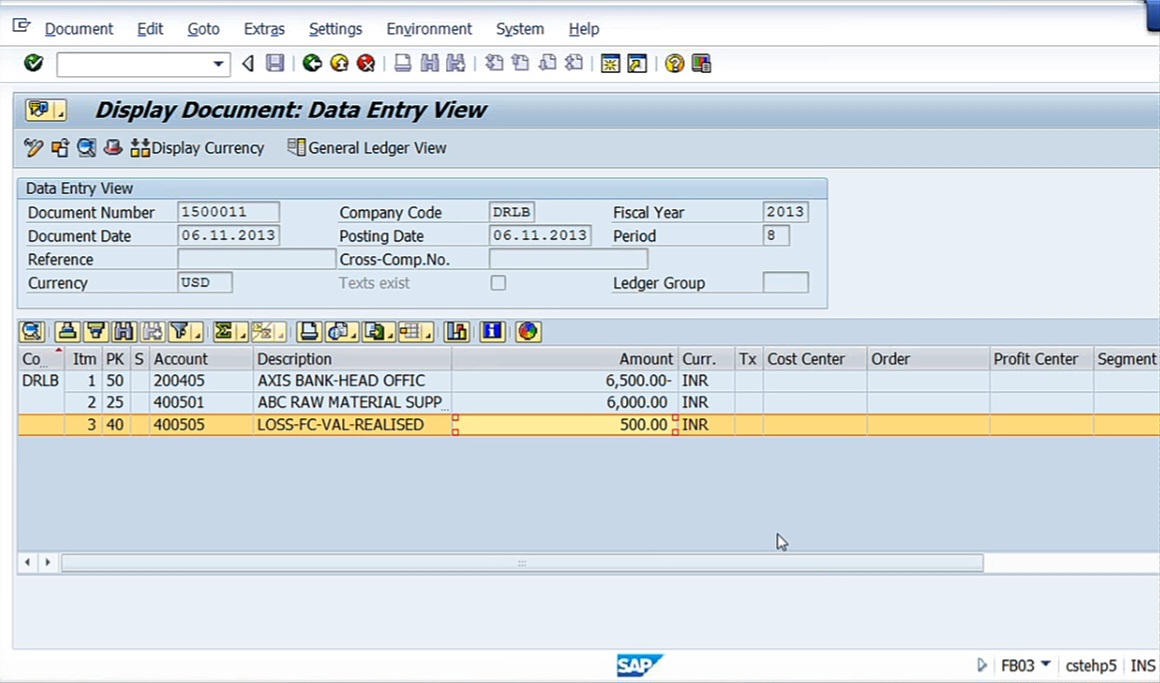
Task: Go to Last Page icon
Action: (x=574, y=64)
